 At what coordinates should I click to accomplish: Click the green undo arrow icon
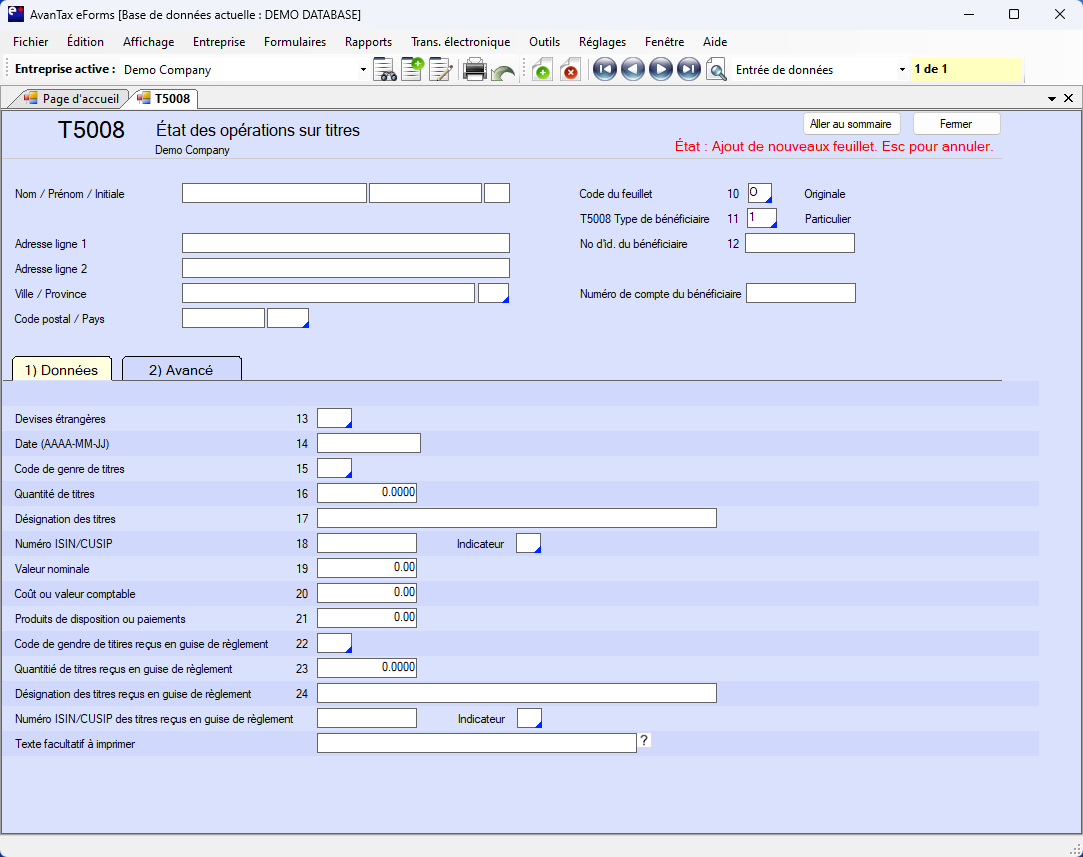[503, 72]
